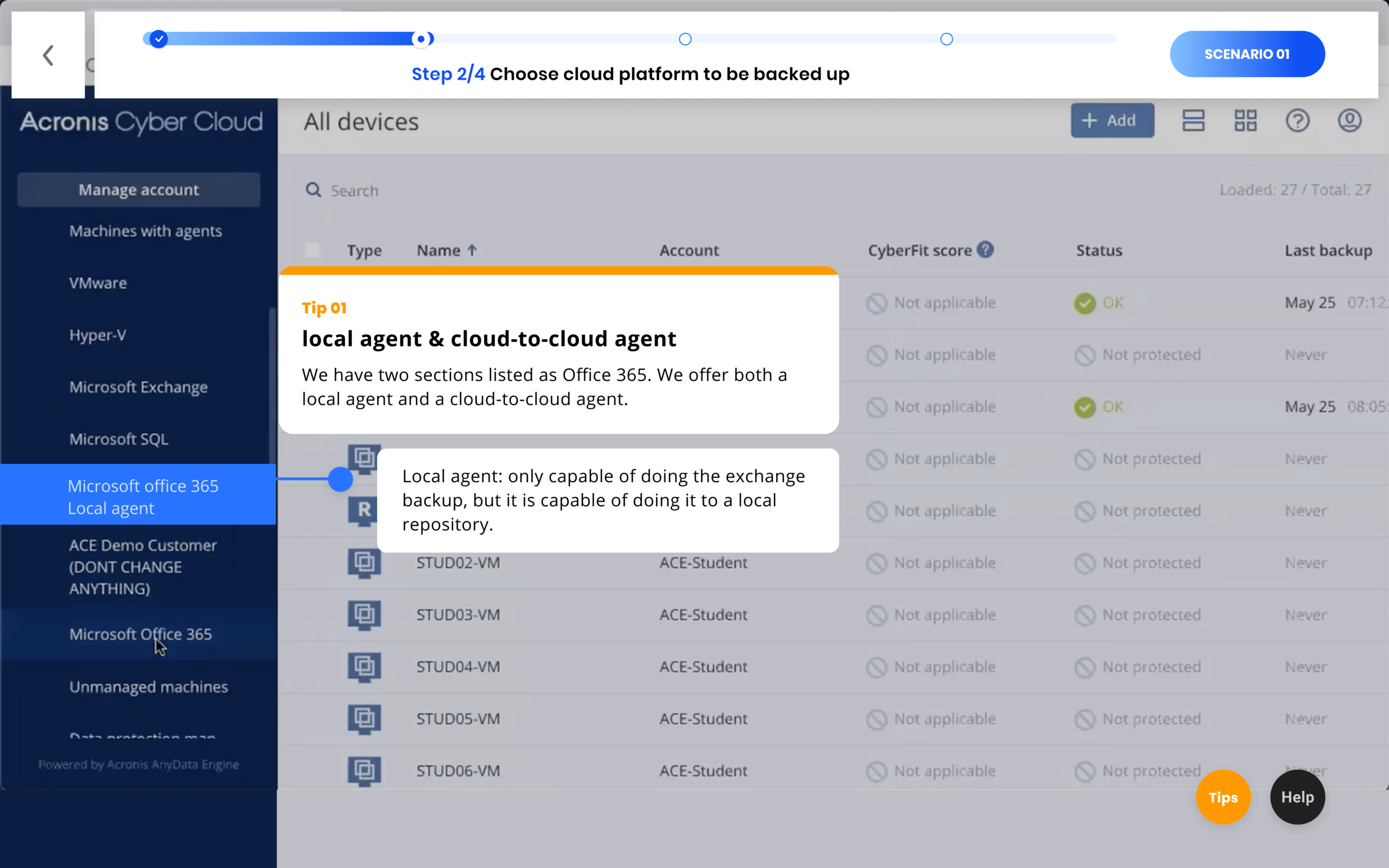Click the black Help button
The image size is (1389, 868).
click(1297, 797)
